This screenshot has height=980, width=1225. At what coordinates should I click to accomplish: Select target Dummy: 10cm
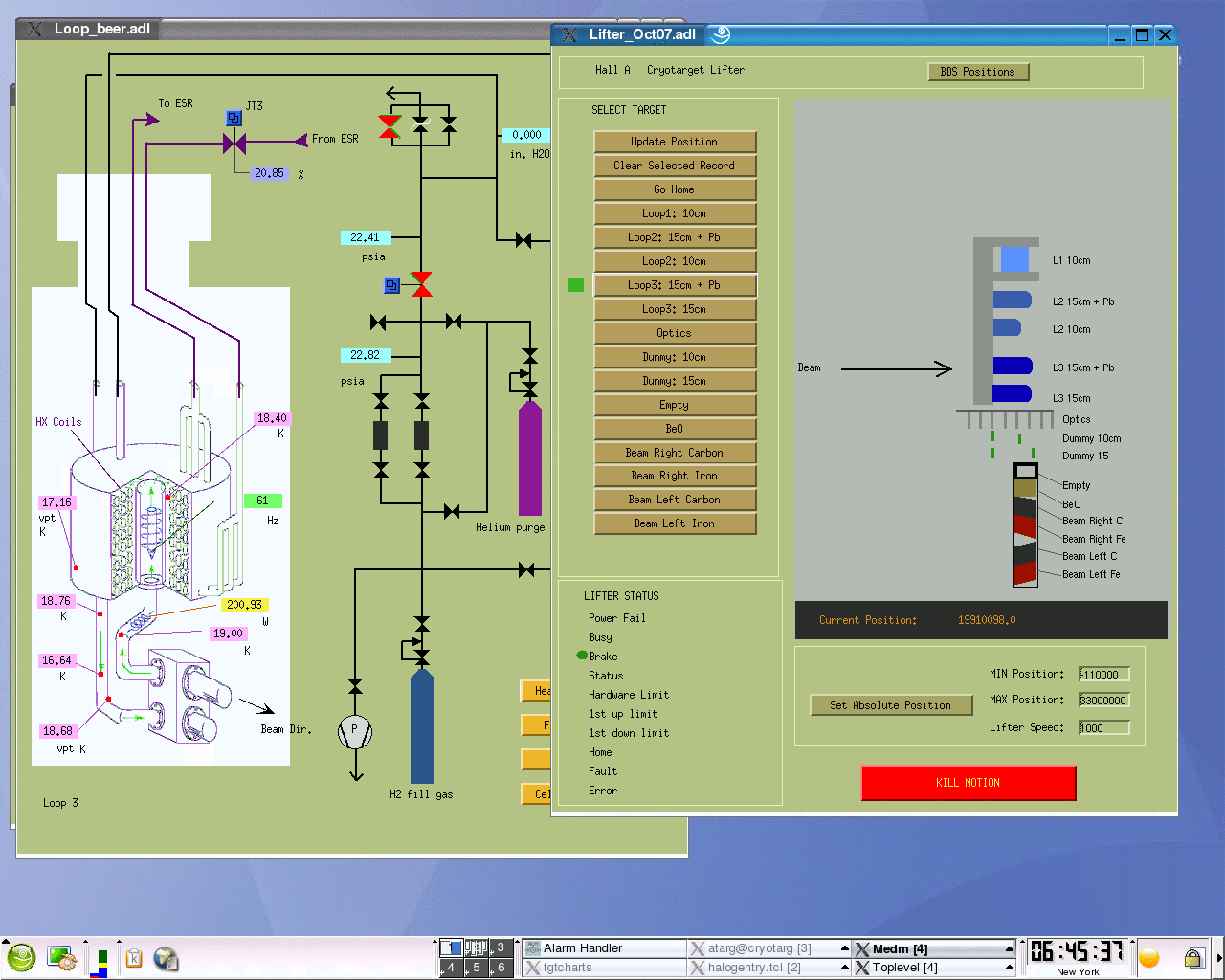coord(675,357)
